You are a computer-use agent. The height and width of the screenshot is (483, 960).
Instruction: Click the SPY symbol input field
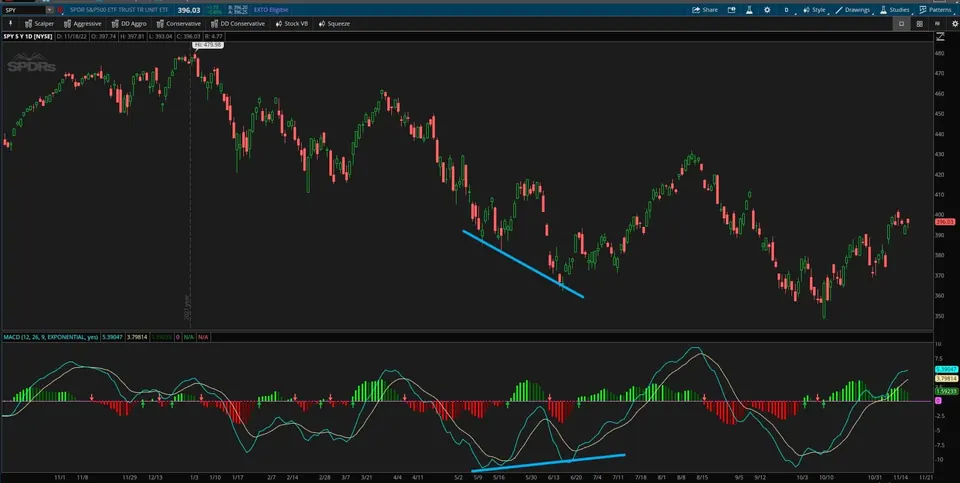click(24, 10)
